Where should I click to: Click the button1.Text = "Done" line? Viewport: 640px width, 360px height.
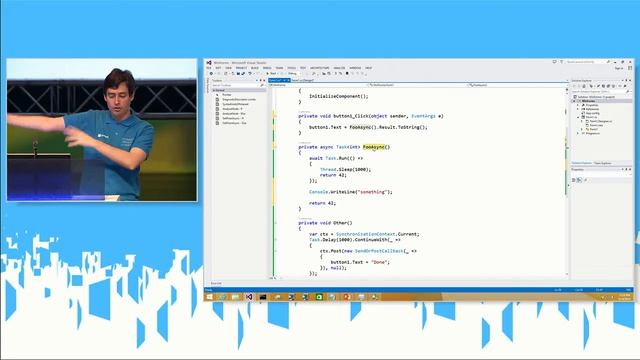(360, 262)
